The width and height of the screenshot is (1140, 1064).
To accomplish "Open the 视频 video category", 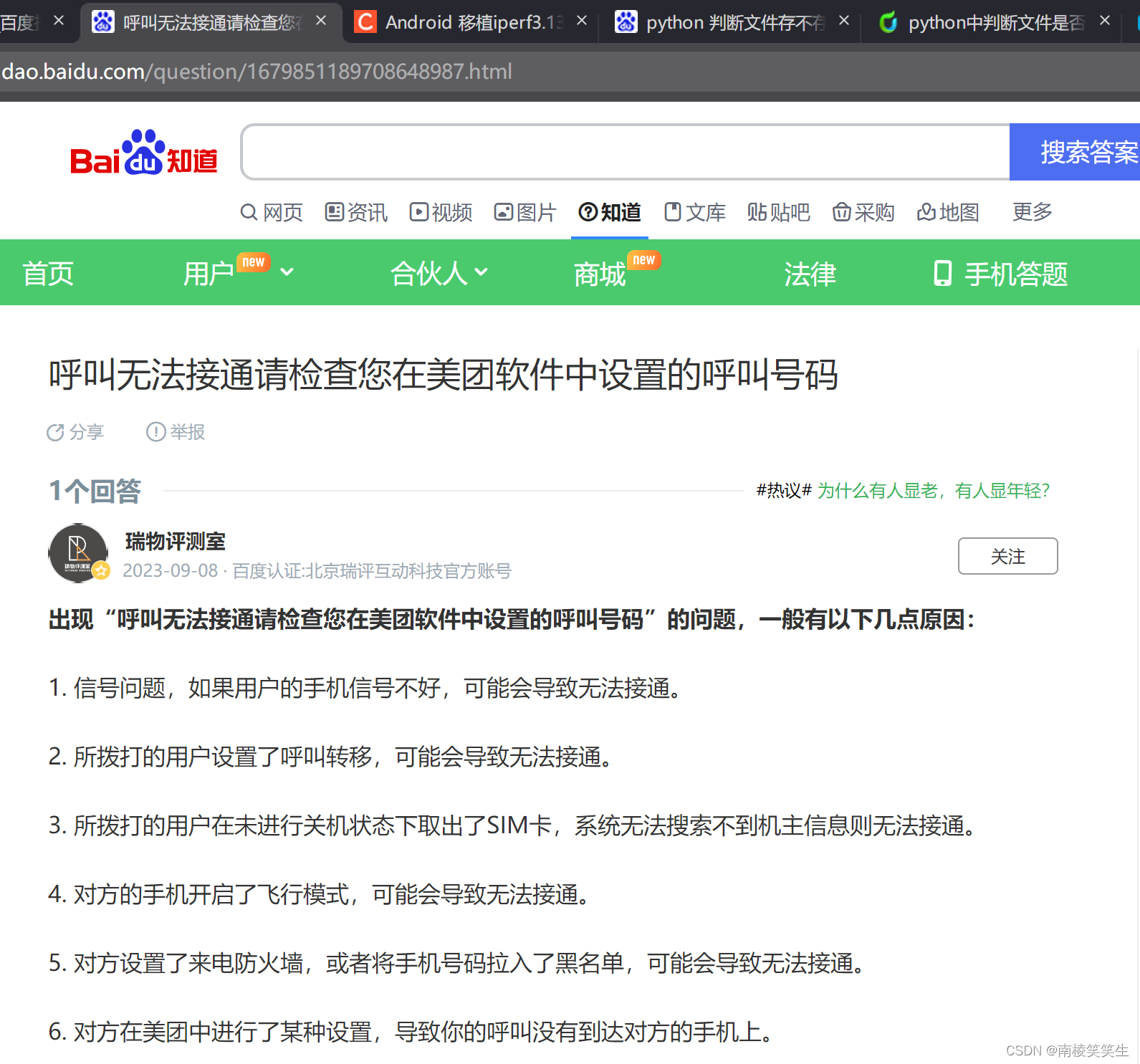I will [x=441, y=212].
